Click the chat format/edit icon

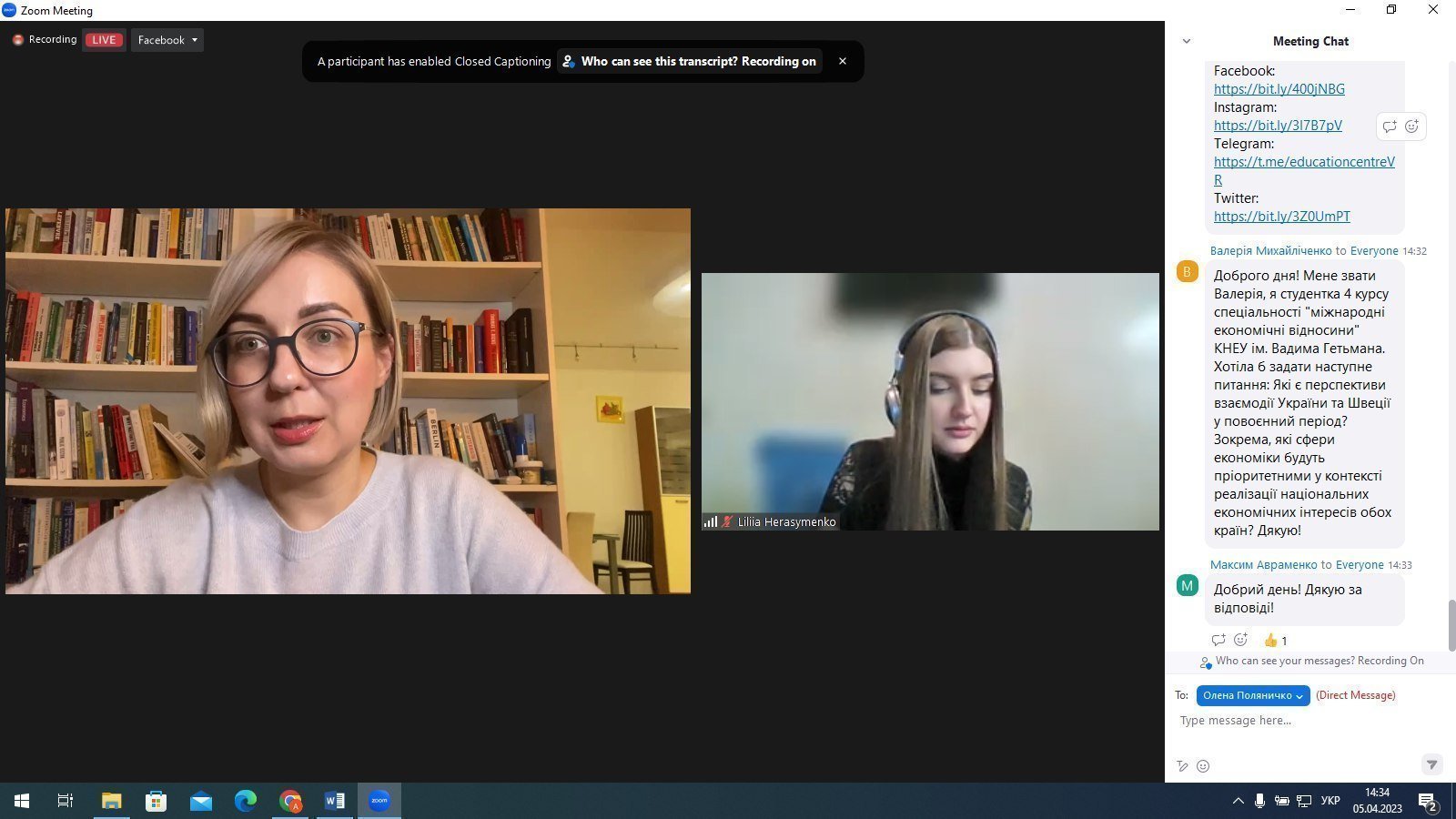coord(1182,766)
